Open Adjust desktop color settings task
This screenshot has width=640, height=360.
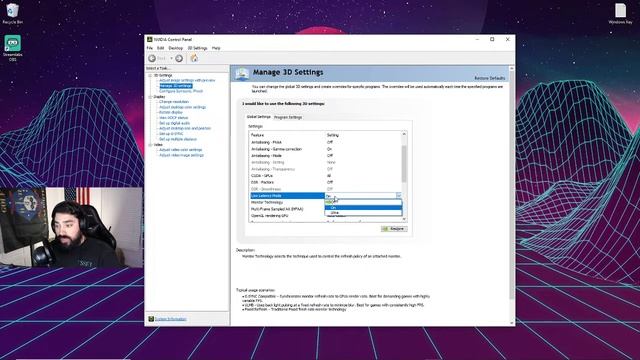click(x=182, y=107)
